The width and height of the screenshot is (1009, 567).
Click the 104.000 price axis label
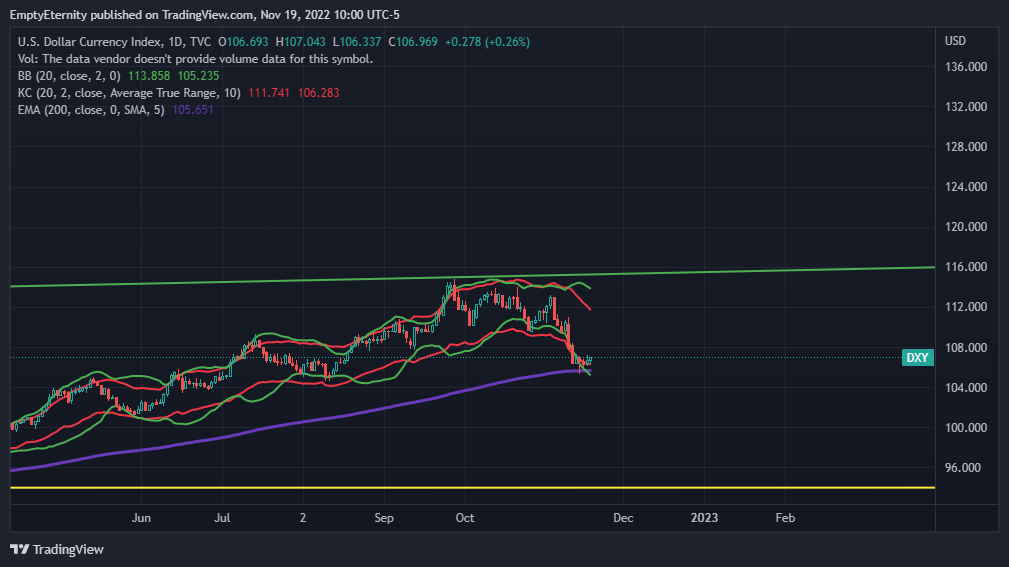(965, 387)
